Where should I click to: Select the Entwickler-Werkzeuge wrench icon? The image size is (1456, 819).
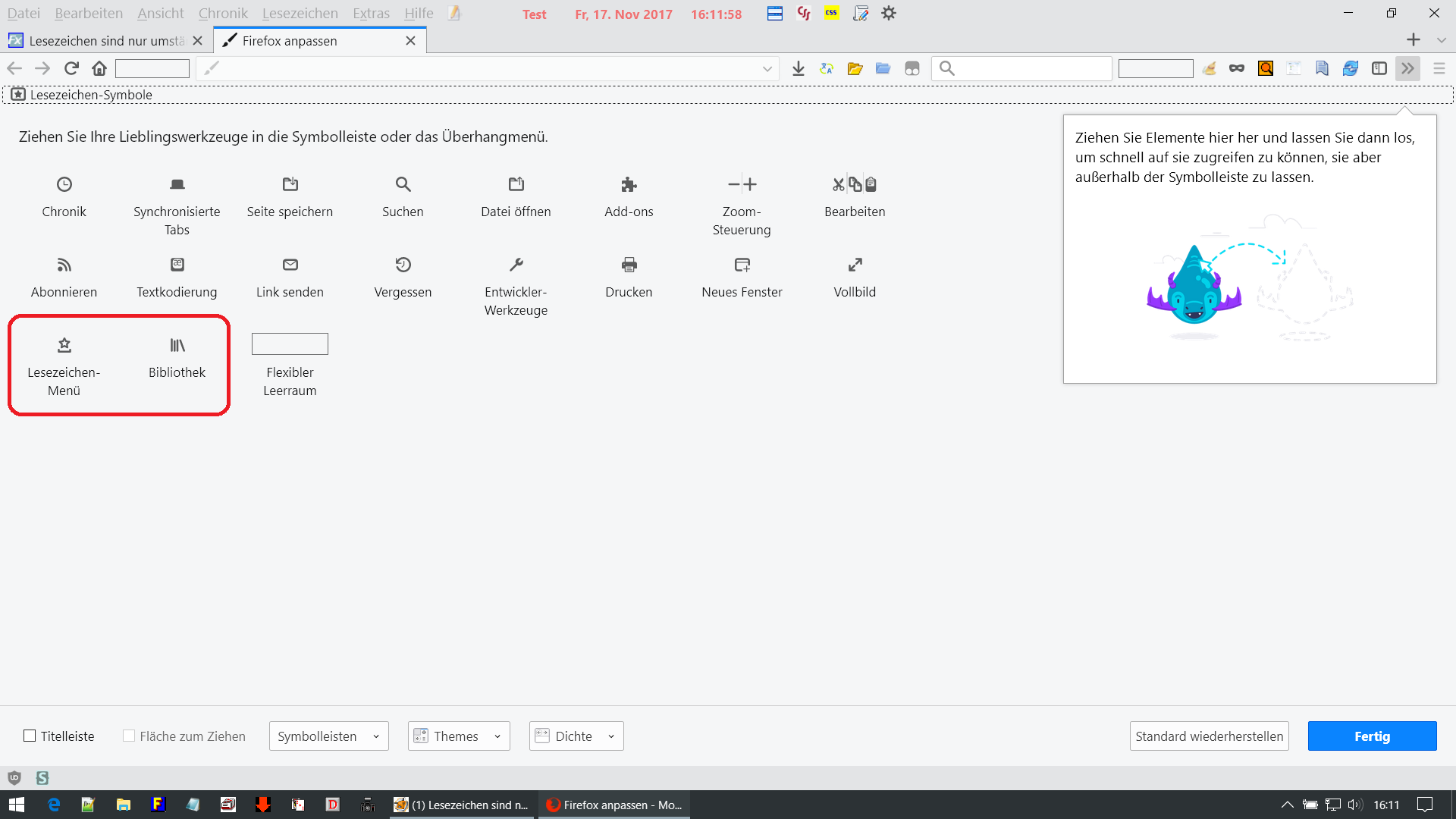tap(516, 265)
